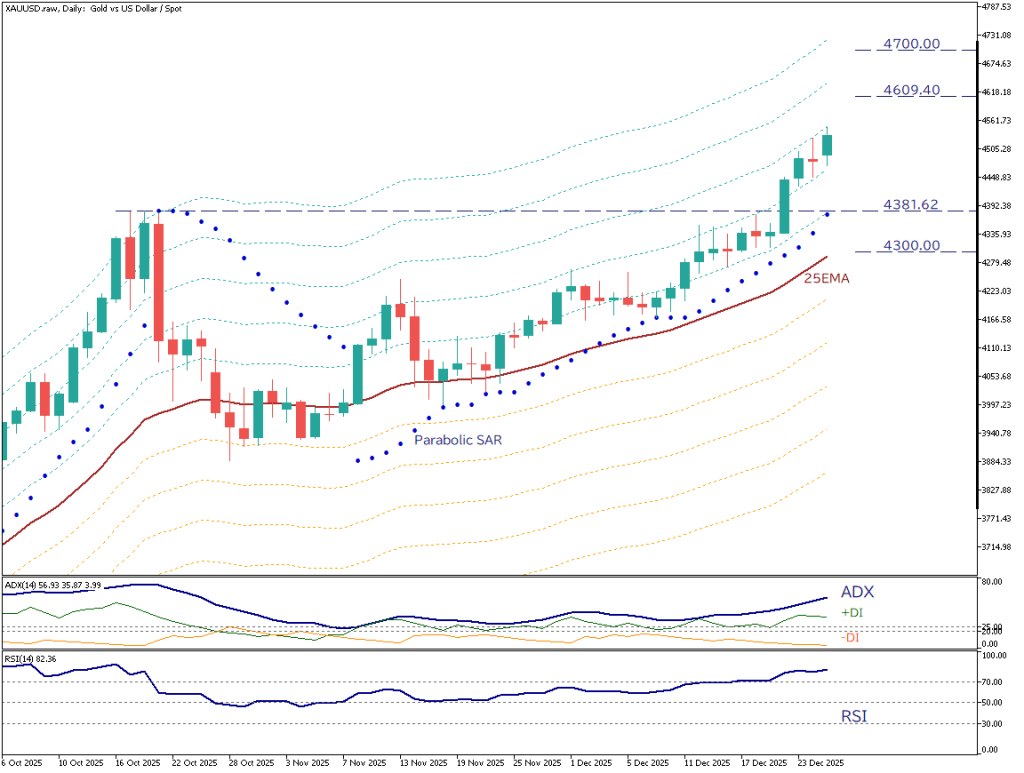Select the 4700.00 price level label
Screen dimensions: 1024x773
coord(911,44)
